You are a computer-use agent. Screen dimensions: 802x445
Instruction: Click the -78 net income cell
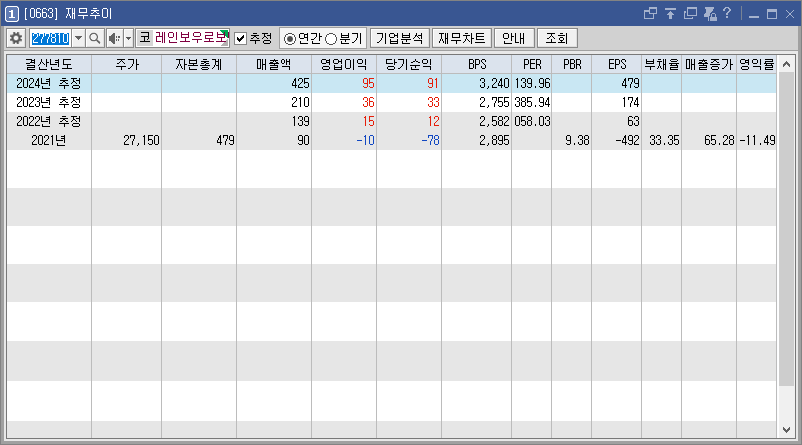pos(409,140)
